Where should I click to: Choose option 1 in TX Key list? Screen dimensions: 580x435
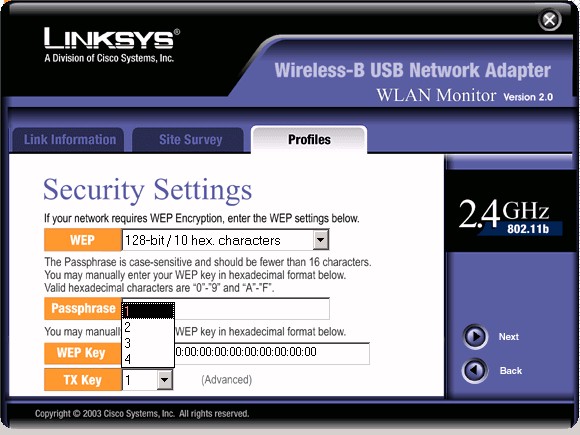point(148,311)
